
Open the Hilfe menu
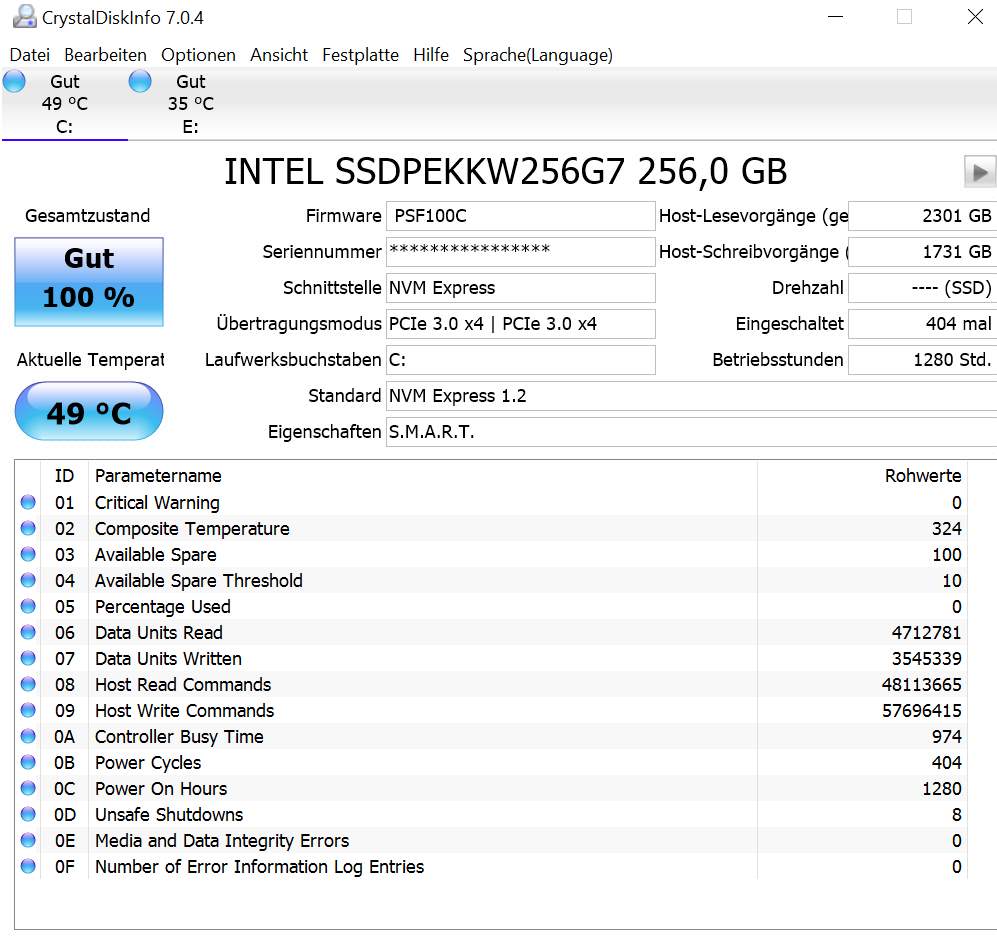(x=431, y=55)
